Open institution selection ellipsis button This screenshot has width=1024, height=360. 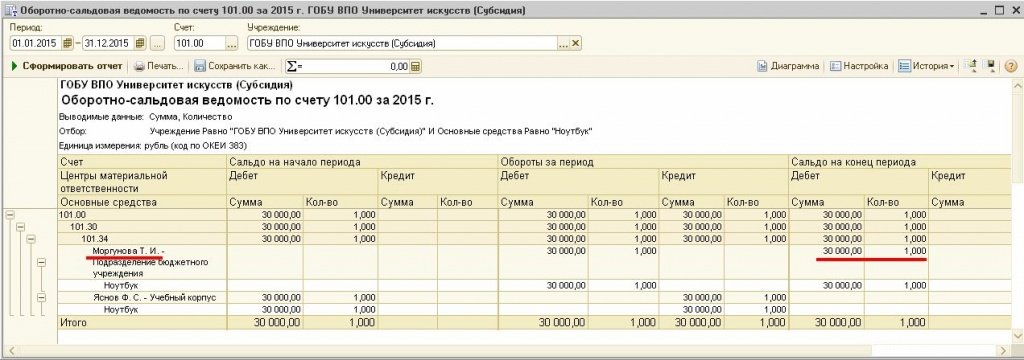point(563,44)
